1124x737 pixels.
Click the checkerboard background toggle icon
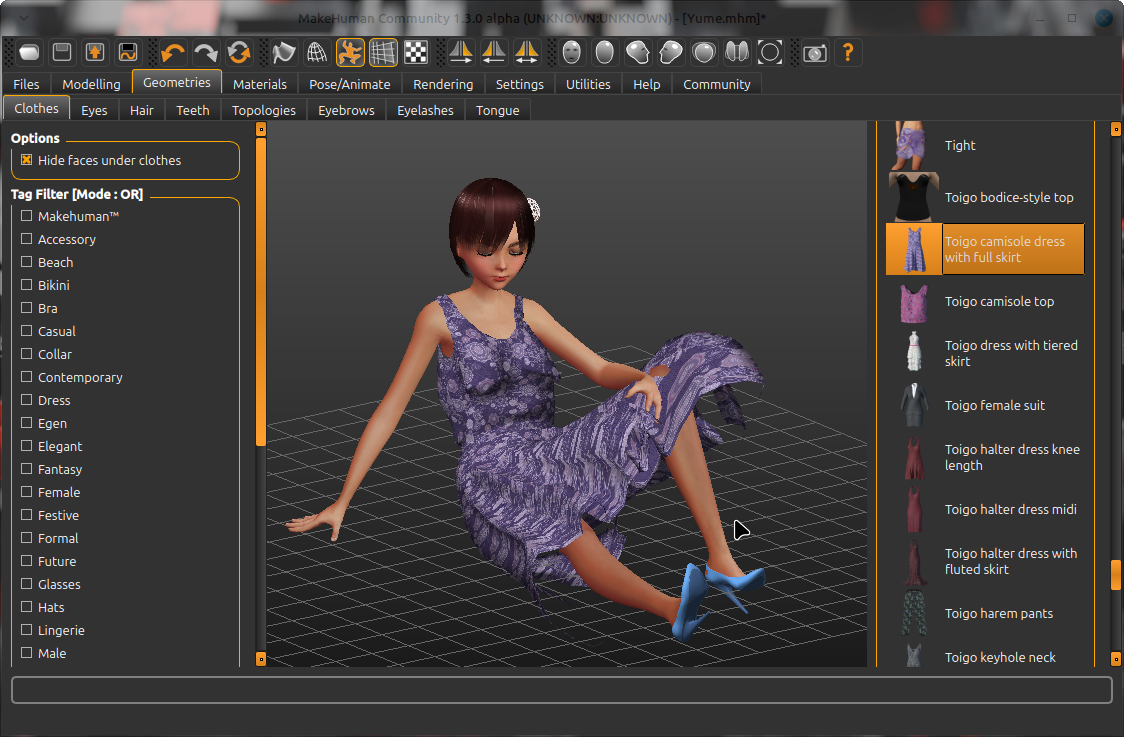click(x=415, y=52)
